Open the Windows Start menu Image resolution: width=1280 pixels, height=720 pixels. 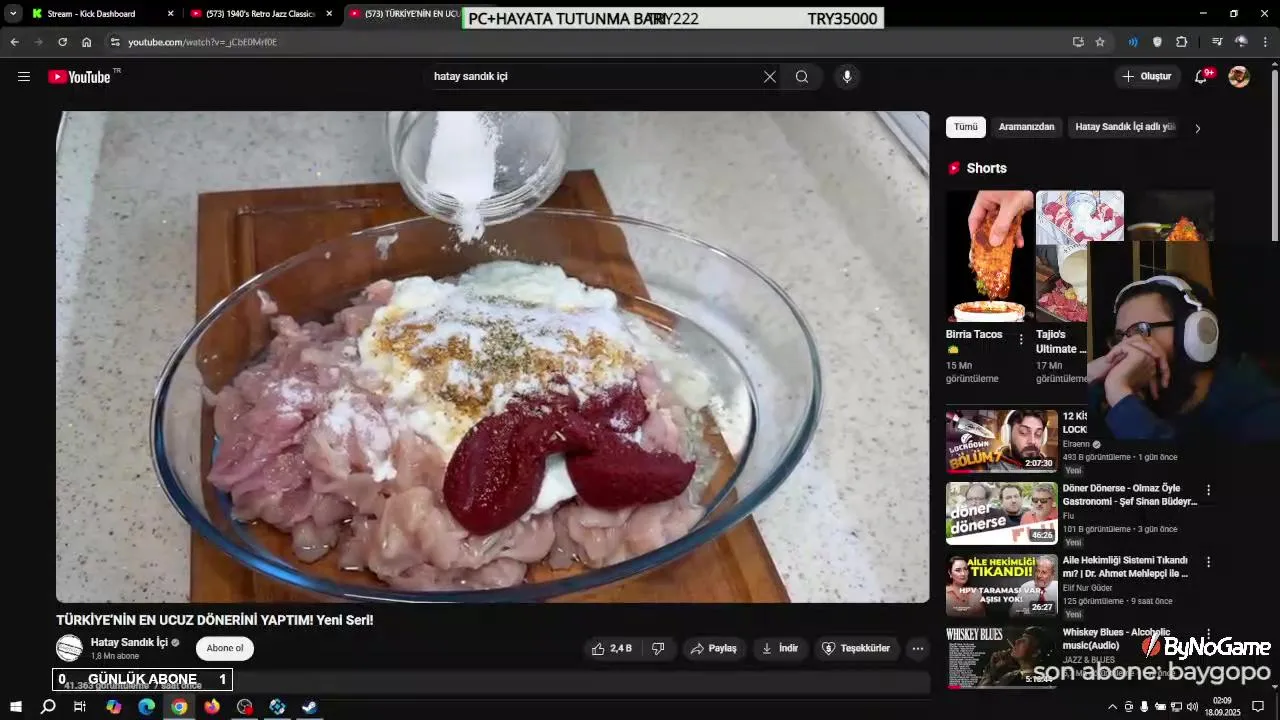(15, 707)
